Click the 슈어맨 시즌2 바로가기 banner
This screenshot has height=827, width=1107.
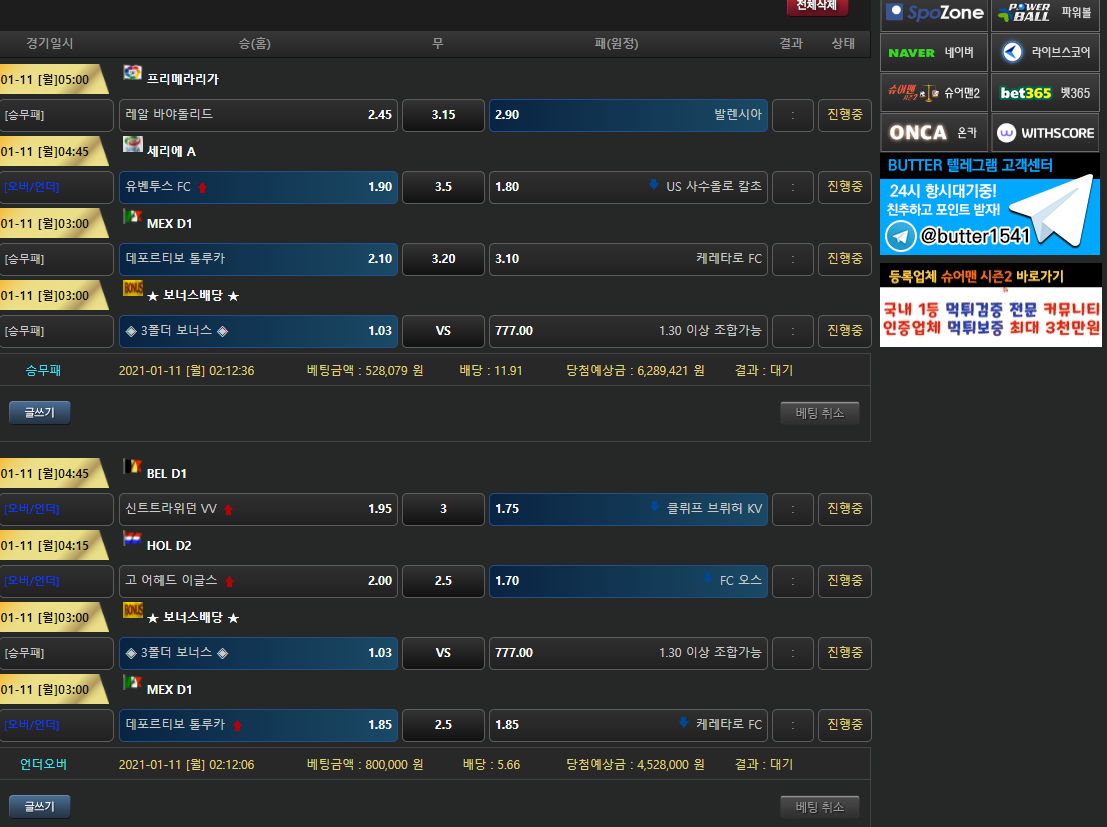tap(990, 305)
